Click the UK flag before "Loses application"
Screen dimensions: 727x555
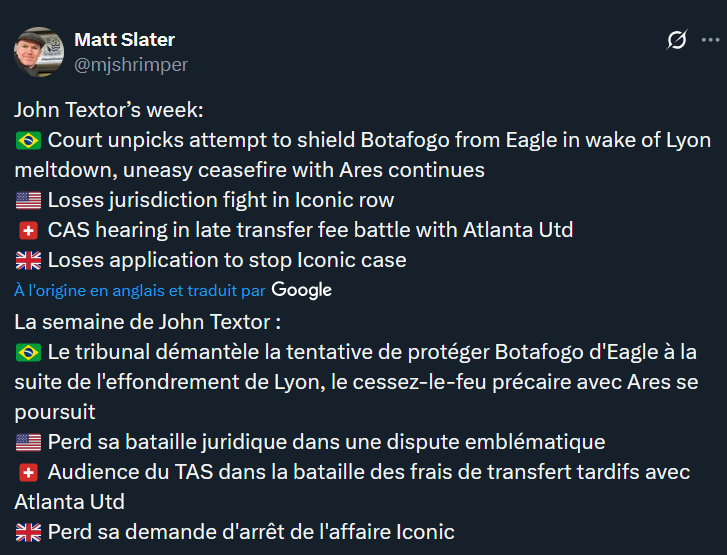tap(28, 261)
